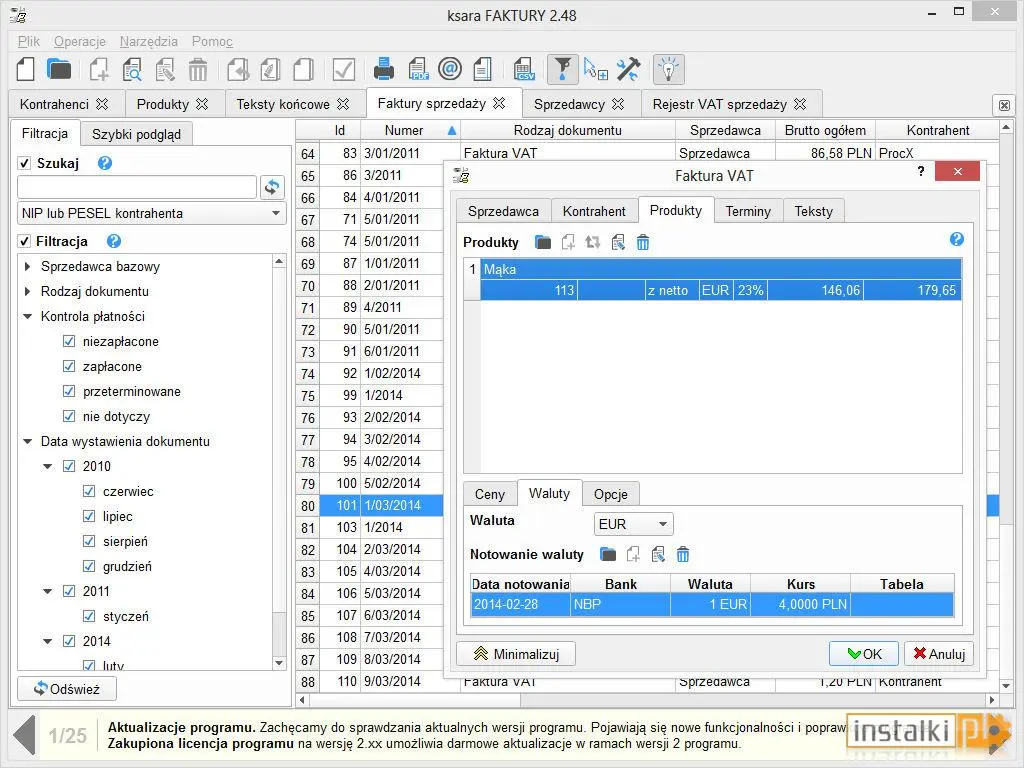This screenshot has height=768, width=1024.
Task: Toggle the filter funnel toolbar icon
Action: point(562,69)
